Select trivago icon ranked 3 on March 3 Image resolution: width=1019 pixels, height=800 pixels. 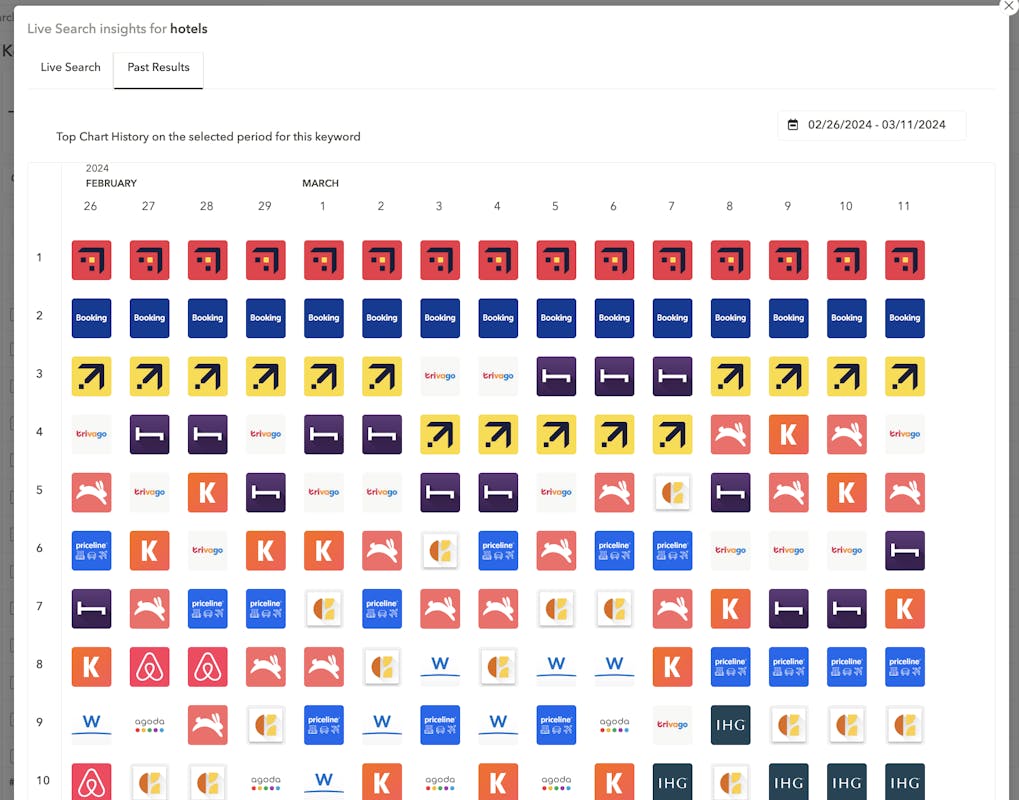pos(440,377)
